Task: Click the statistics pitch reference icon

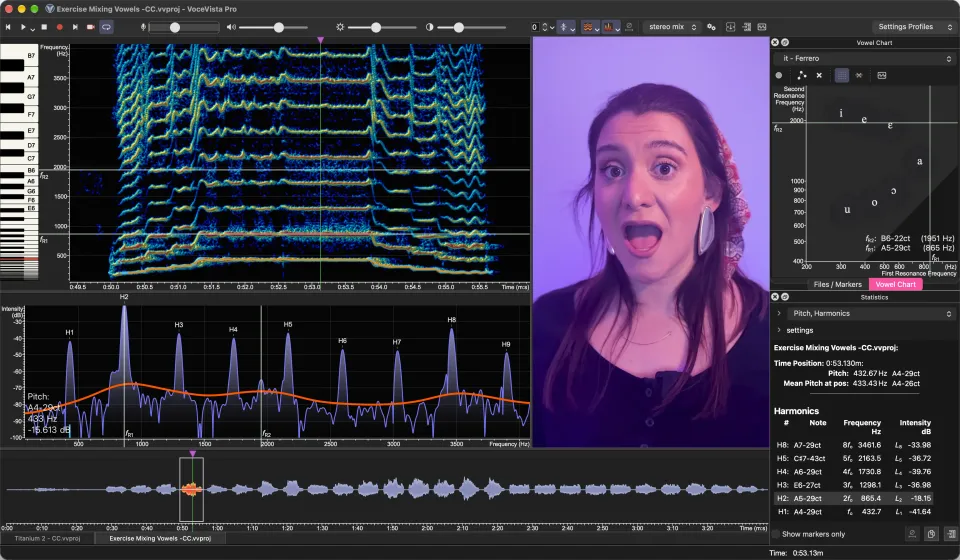Action: [x=912, y=534]
